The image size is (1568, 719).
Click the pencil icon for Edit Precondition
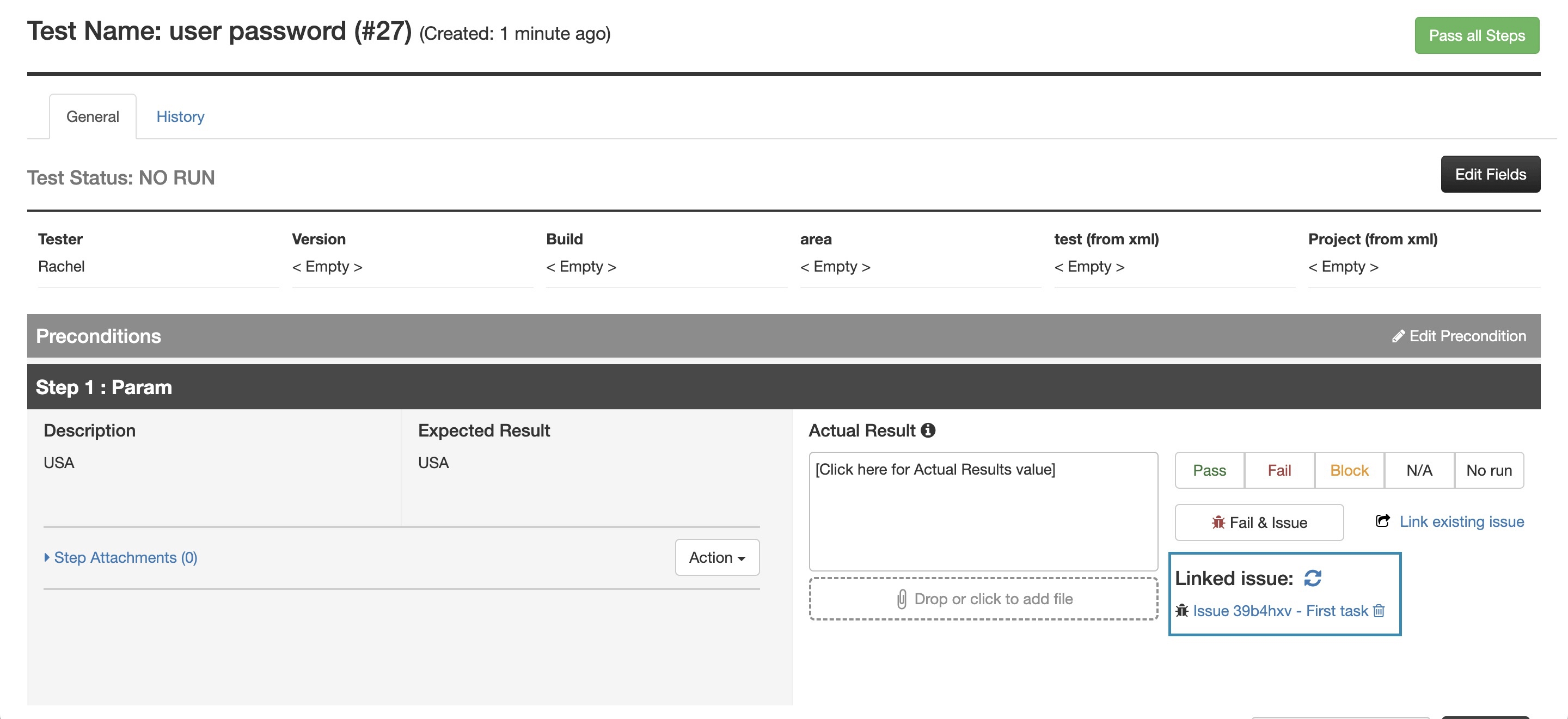1398,336
